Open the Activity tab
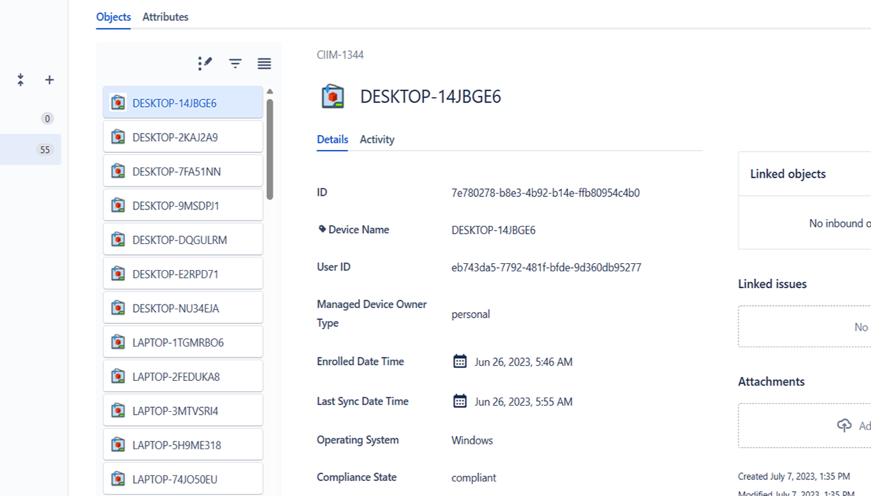This screenshot has width=871, height=496. point(377,139)
